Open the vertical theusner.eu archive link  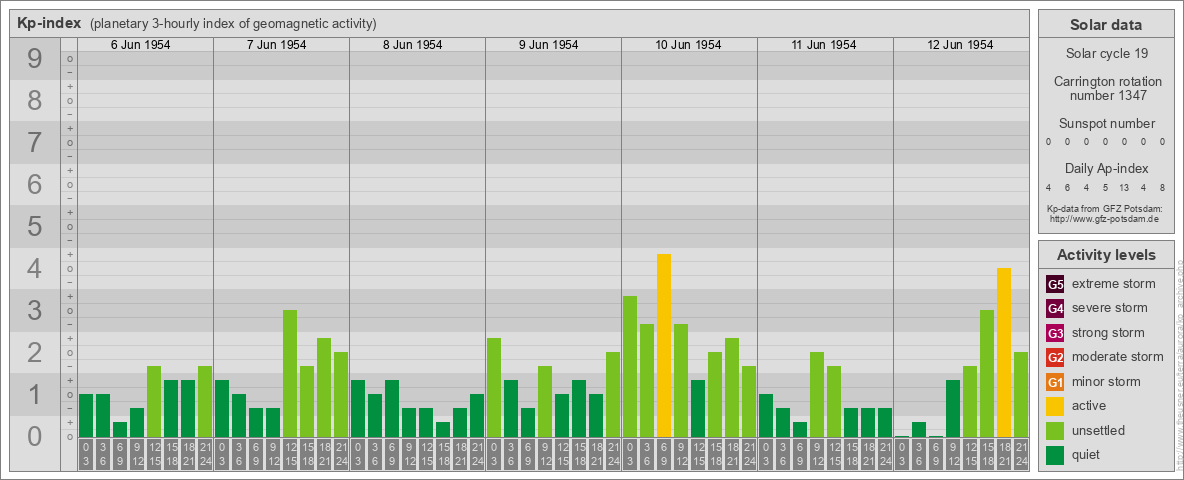click(x=1179, y=360)
